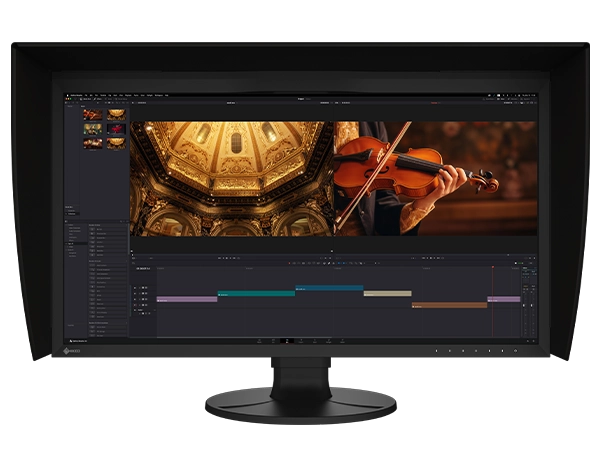
Task: Select the green-gold concert hall thumbnail
Action: click(93, 129)
